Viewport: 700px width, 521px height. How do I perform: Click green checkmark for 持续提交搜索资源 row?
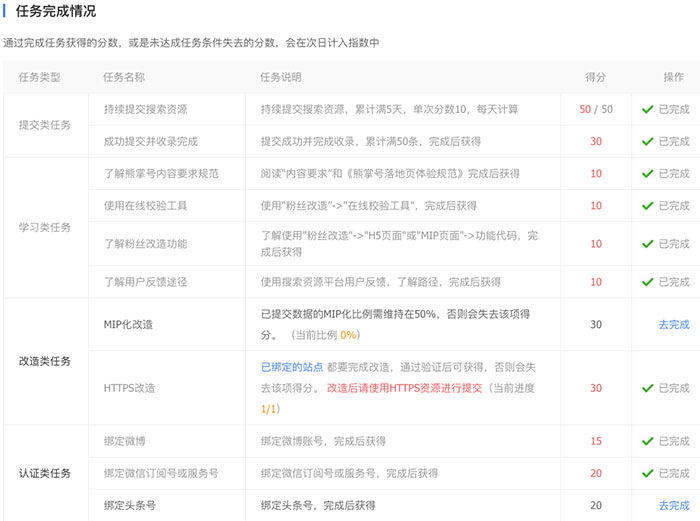[x=648, y=109]
